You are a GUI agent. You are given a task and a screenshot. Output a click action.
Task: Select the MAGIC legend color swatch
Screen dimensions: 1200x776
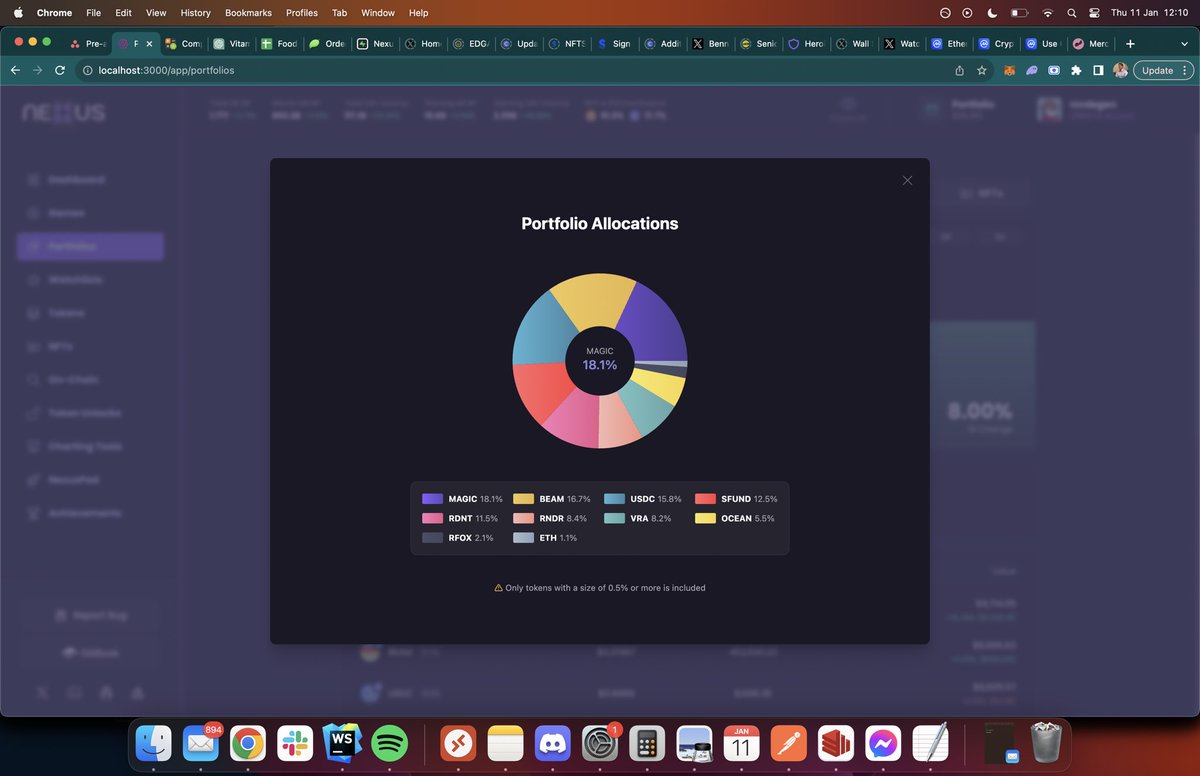(x=432, y=499)
